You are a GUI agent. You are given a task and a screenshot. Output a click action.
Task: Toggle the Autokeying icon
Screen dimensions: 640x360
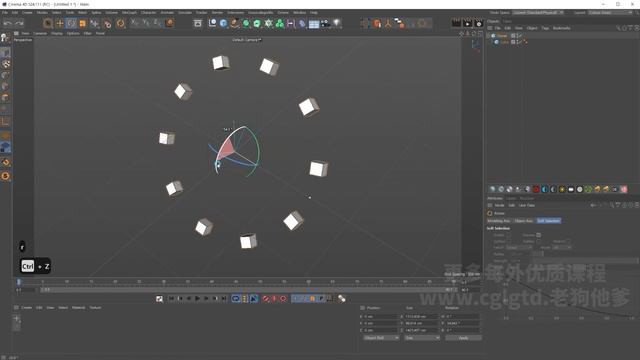[x=274, y=299]
